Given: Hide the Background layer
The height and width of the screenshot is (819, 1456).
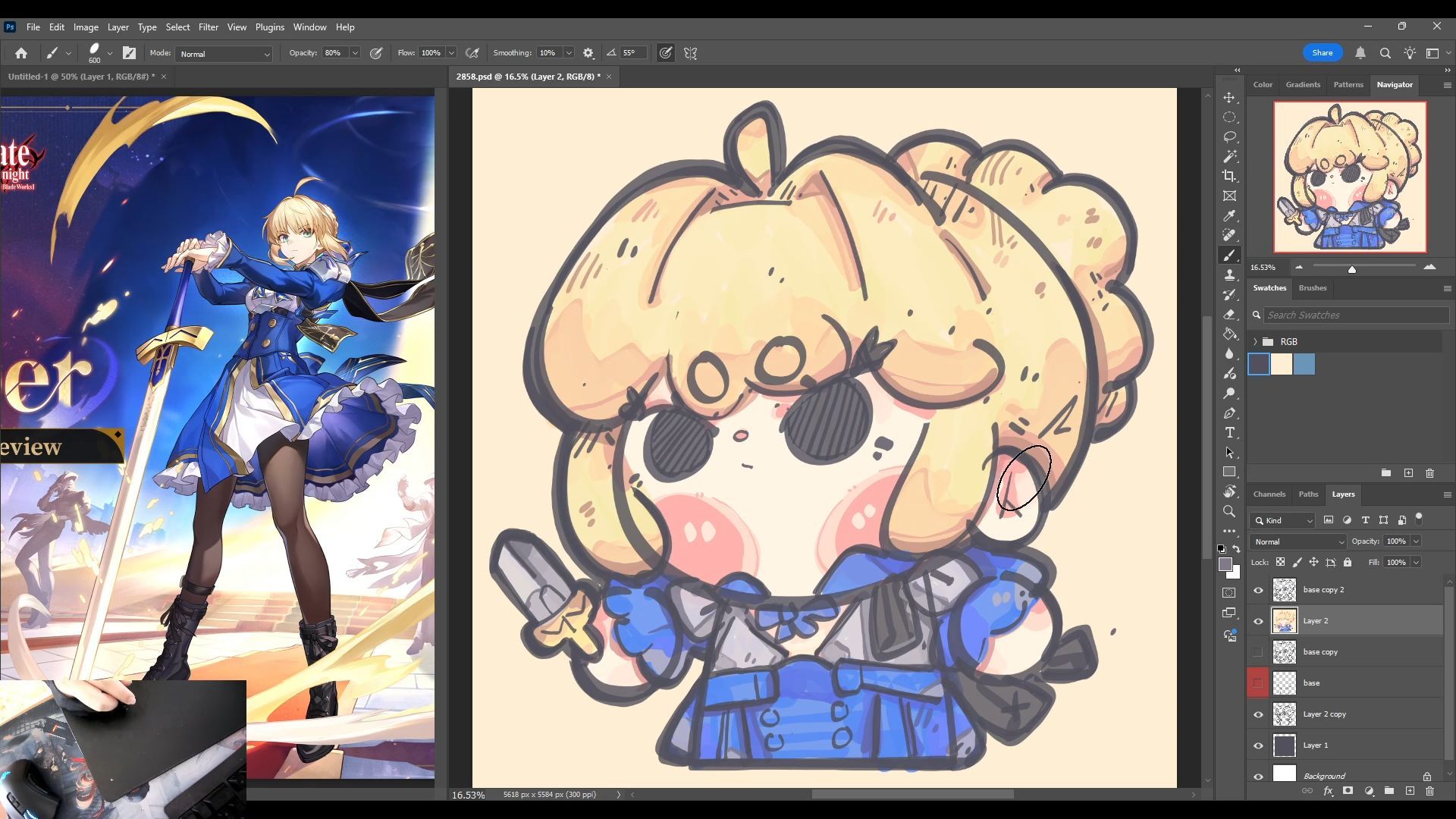Looking at the screenshot, I should [x=1258, y=776].
